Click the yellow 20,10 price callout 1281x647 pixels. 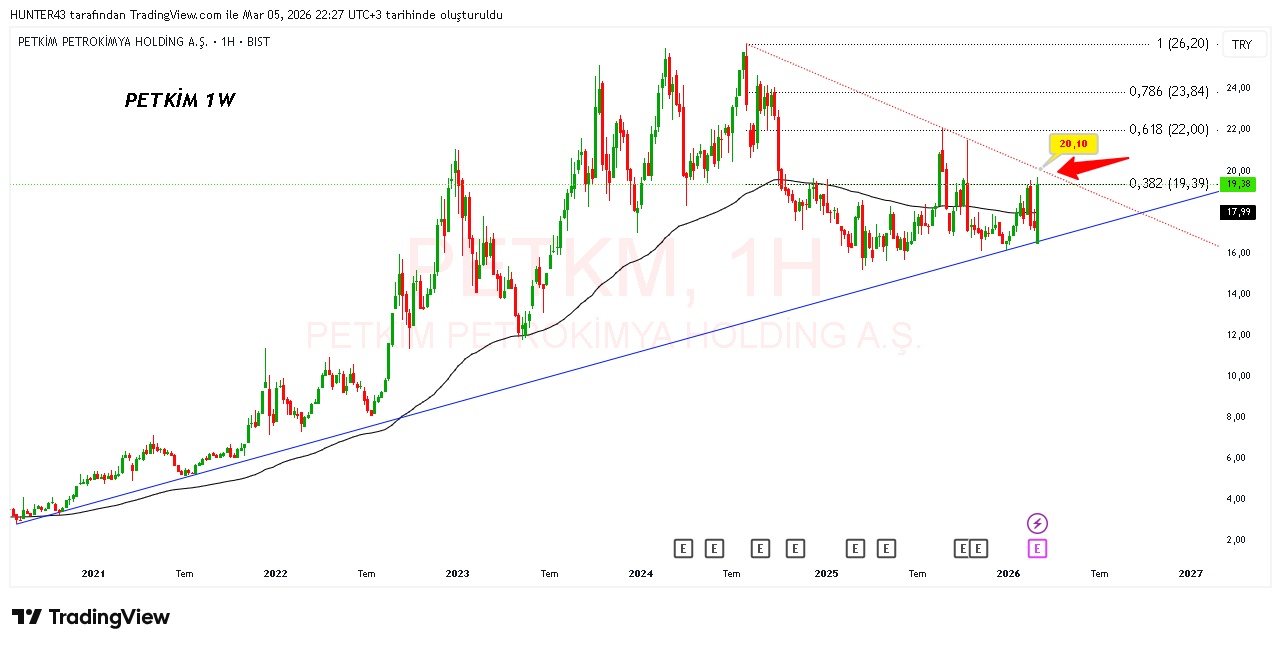pyautogui.click(x=1073, y=144)
